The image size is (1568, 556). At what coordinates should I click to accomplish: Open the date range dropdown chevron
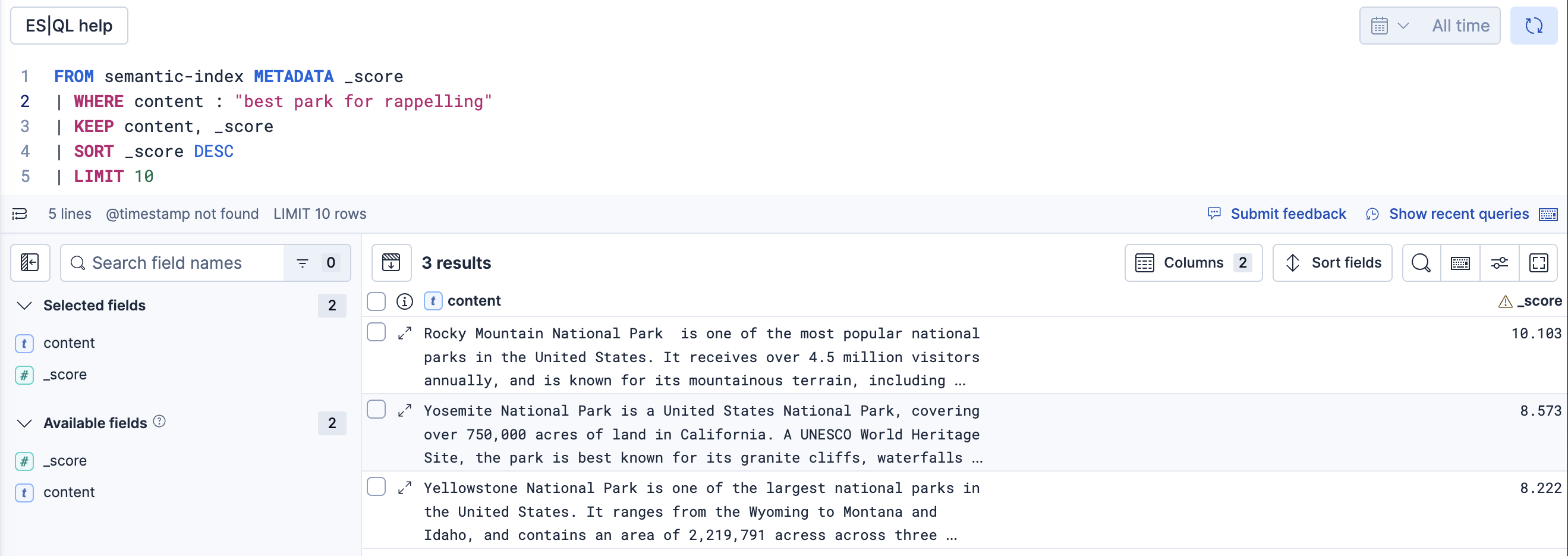(1405, 26)
